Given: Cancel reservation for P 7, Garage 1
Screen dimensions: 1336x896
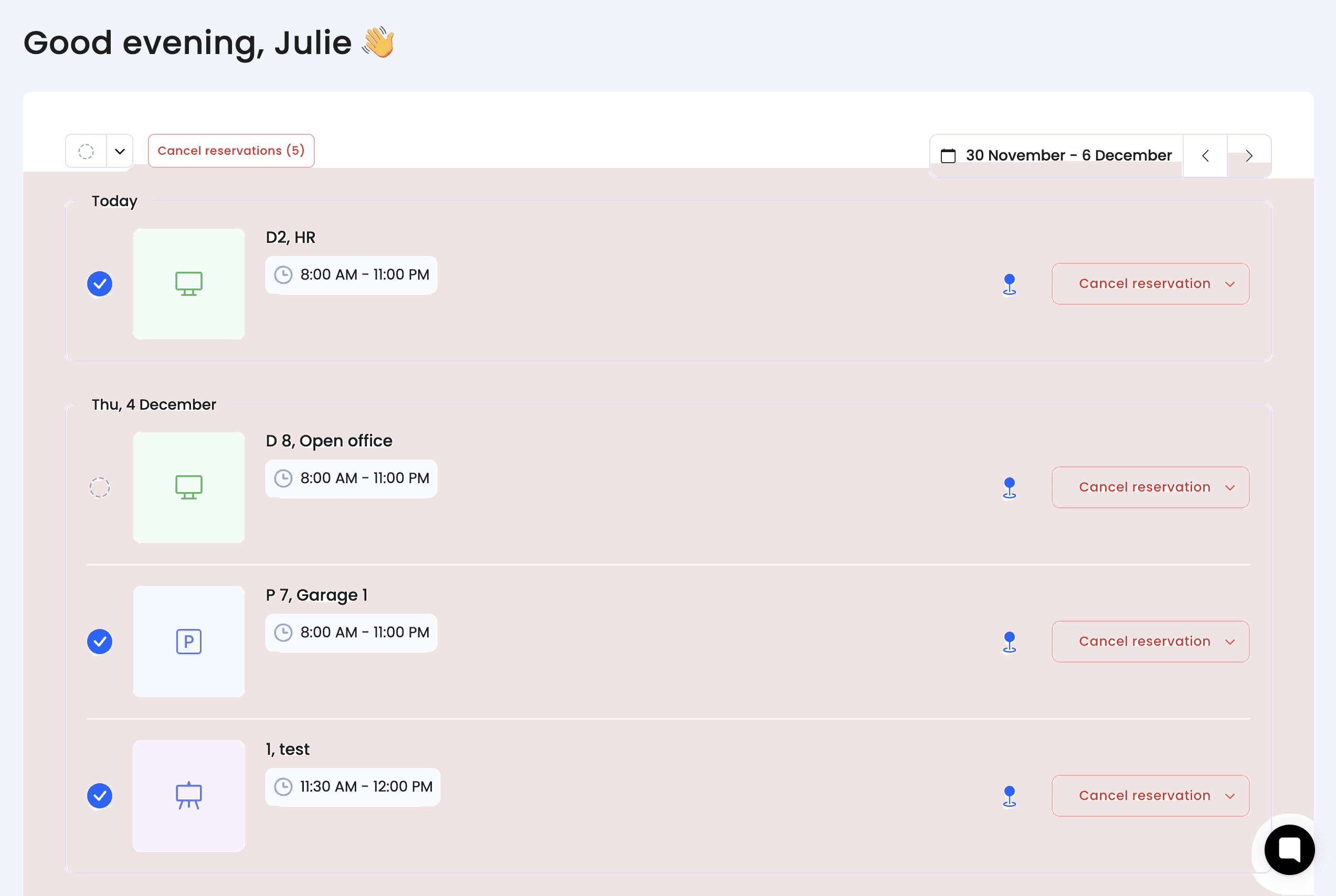Looking at the screenshot, I should click(1144, 642).
